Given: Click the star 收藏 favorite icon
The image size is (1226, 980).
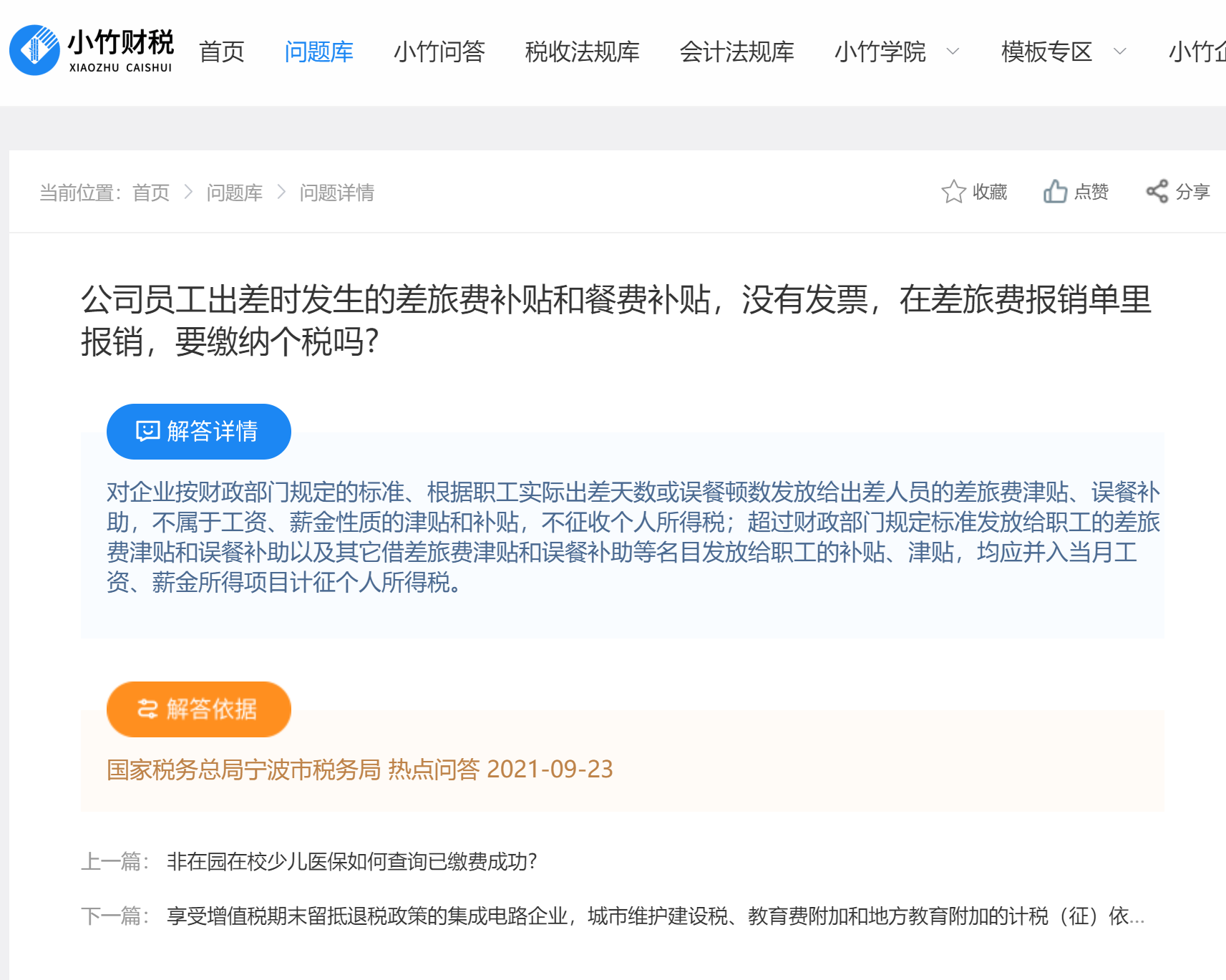Looking at the screenshot, I should (953, 192).
